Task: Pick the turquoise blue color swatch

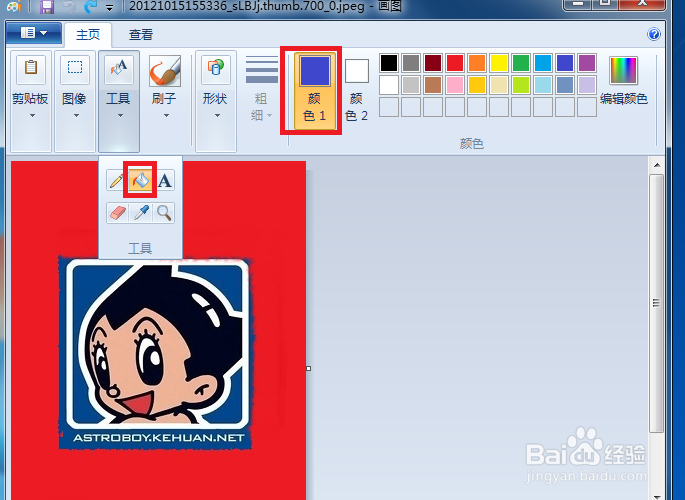Action: (543, 63)
